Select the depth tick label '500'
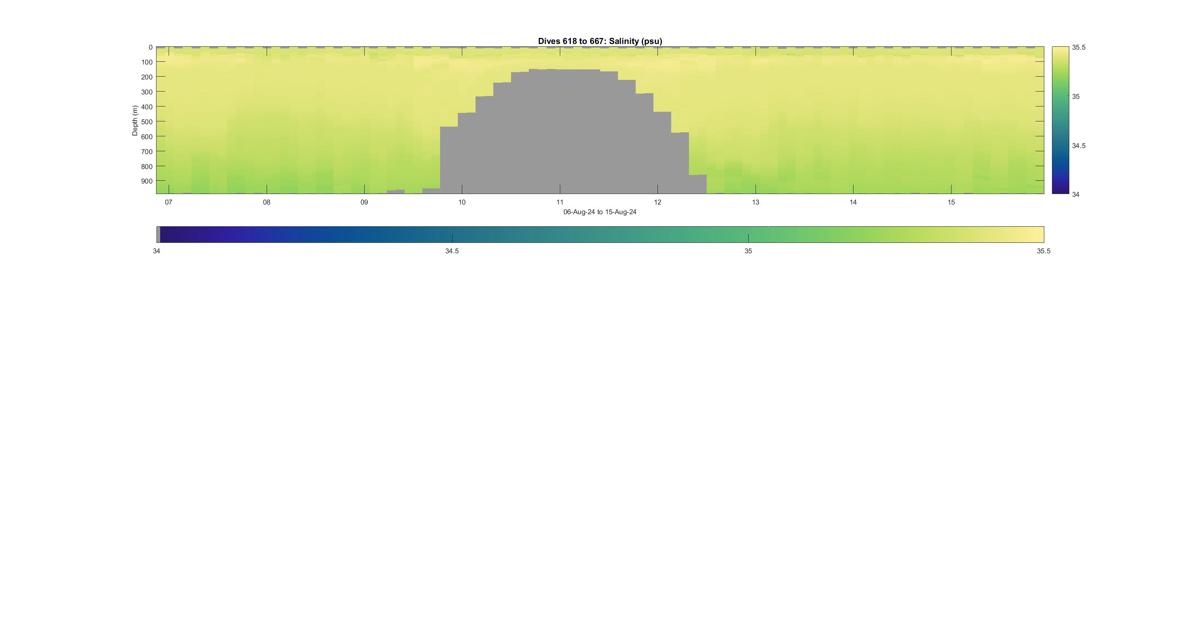The width and height of the screenshot is (1200, 622). point(146,122)
